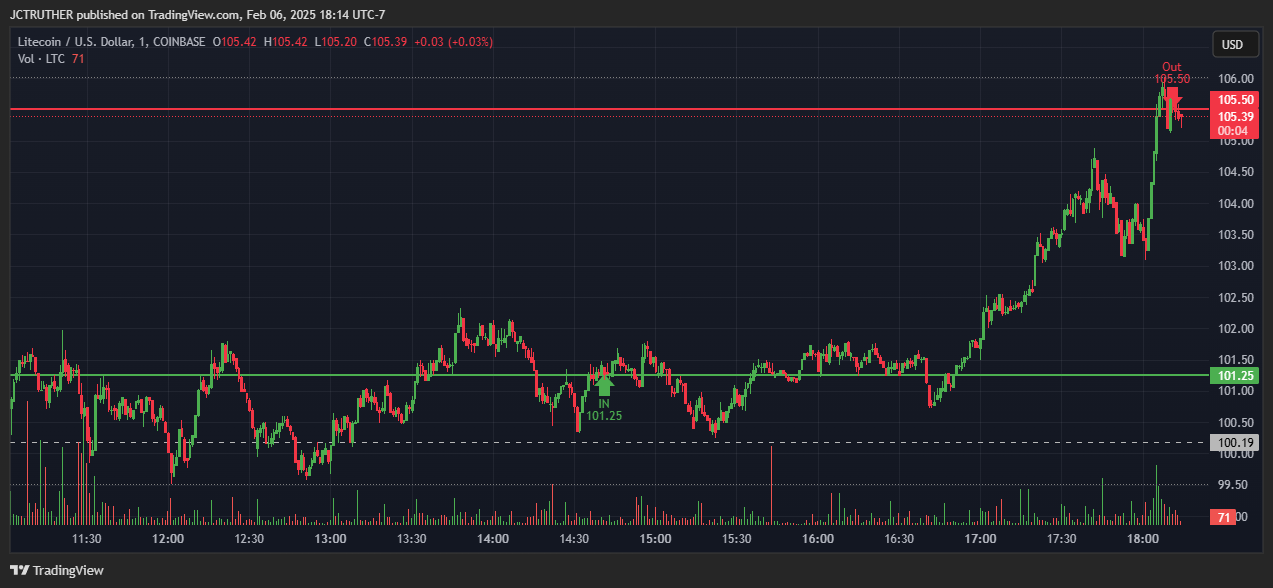Image resolution: width=1273 pixels, height=588 pixels.
Task: Click the 105.50 red price label
Action: coord(1235,100)
